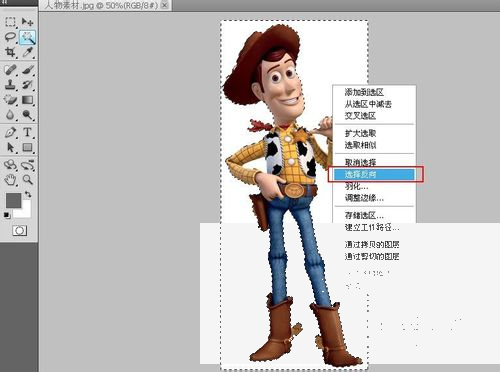Select the Path Selection tool
The width and height of the screenshot is (500, 372).
click(10, 147)
